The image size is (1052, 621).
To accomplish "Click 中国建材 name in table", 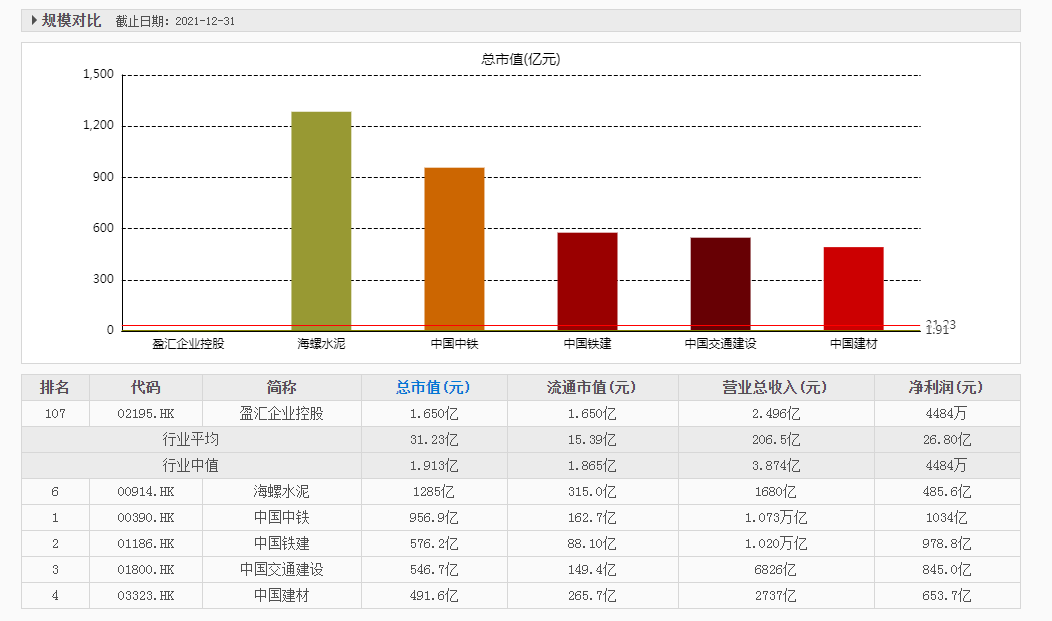I will point(281,596).
